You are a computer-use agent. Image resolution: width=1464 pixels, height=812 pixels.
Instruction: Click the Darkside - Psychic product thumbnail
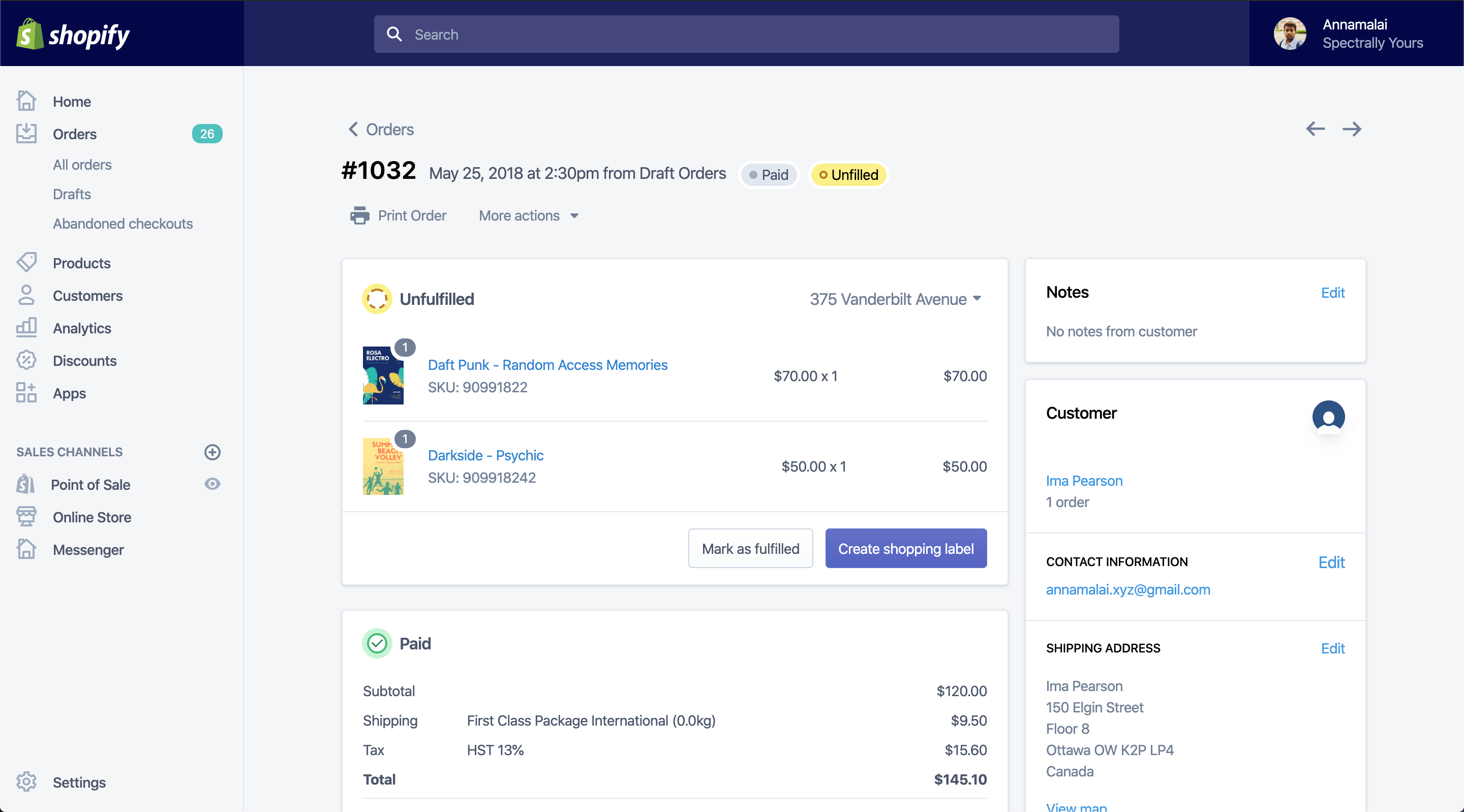point(383,466)
